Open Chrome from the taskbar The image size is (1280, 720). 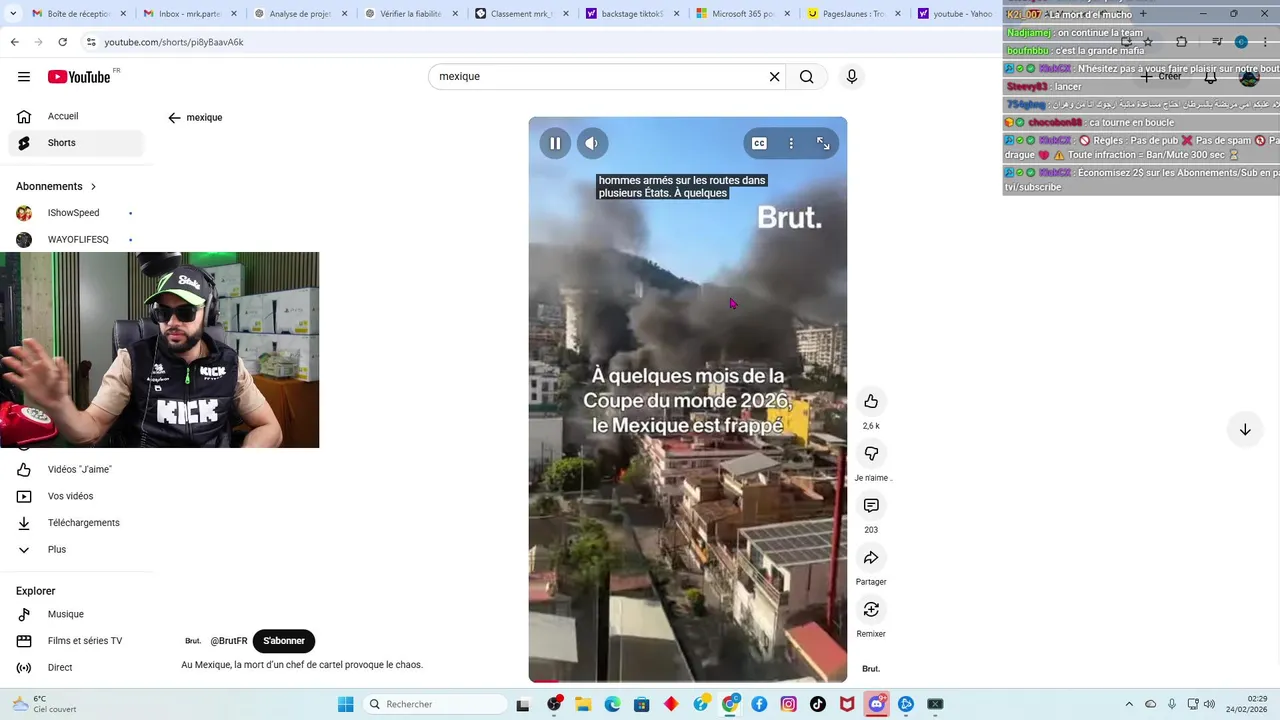coord(730,704)
